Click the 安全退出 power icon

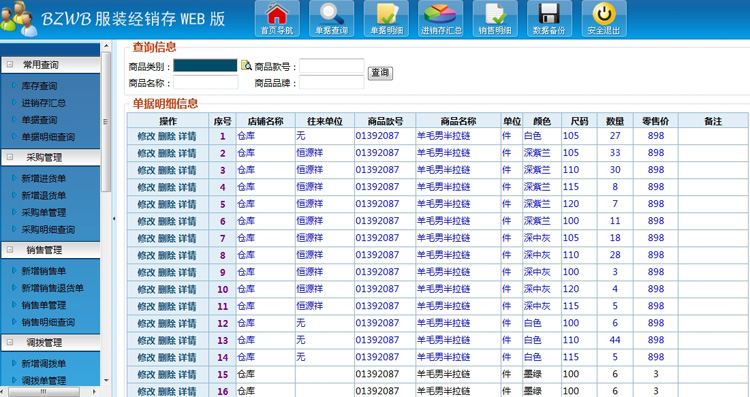(x=604, y=19)
